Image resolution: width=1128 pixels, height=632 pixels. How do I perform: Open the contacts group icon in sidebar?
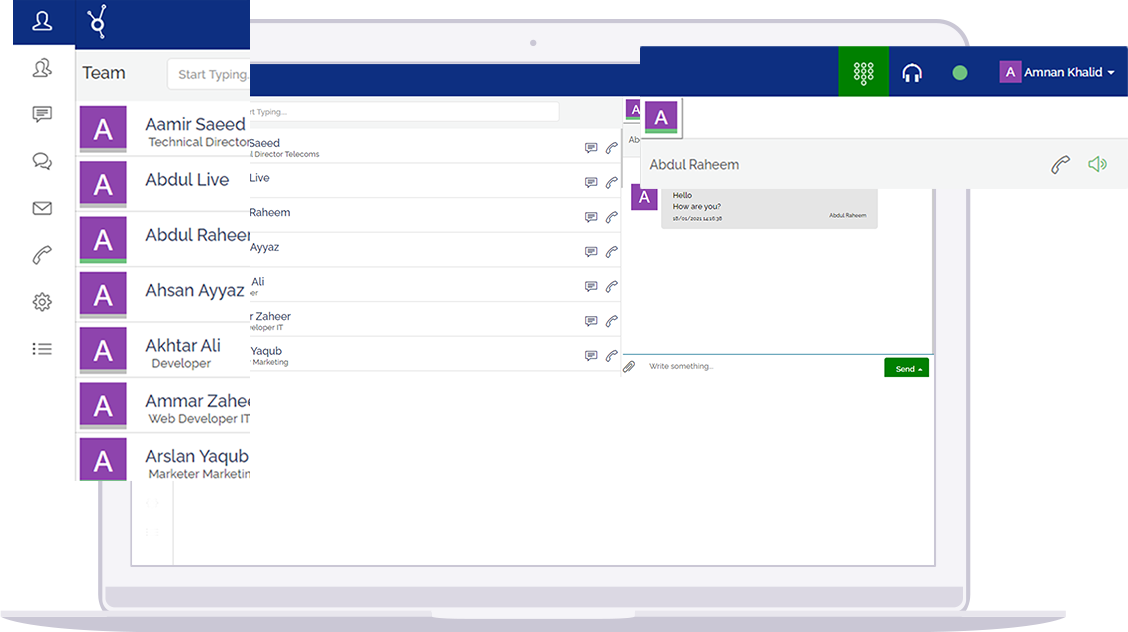tap(42, 69)
